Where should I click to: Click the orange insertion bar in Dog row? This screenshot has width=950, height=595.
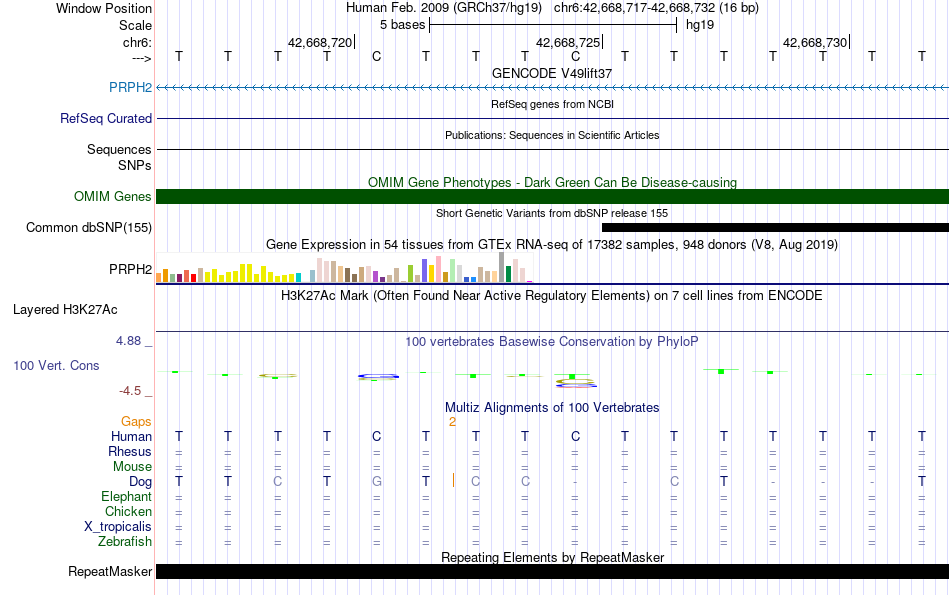[x=453, y=480]
